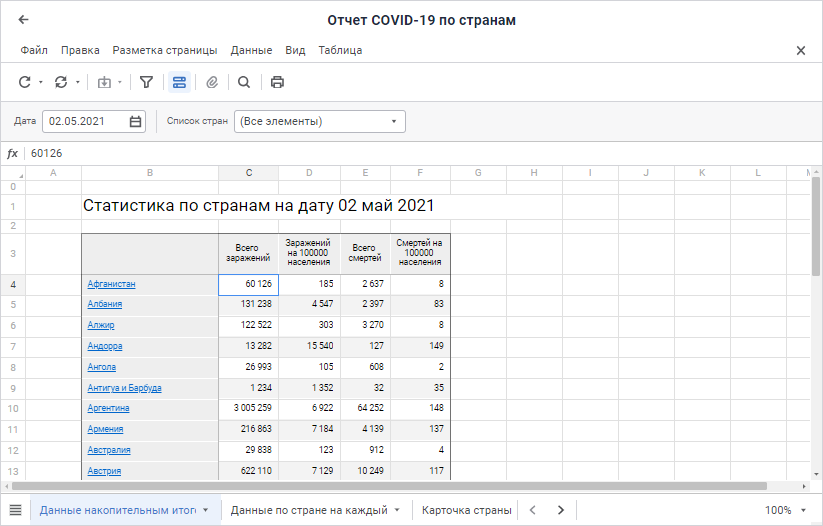The height and width of the screenshot is (526, 823).
Task: Click the export download icon
Action: (104, 82)
